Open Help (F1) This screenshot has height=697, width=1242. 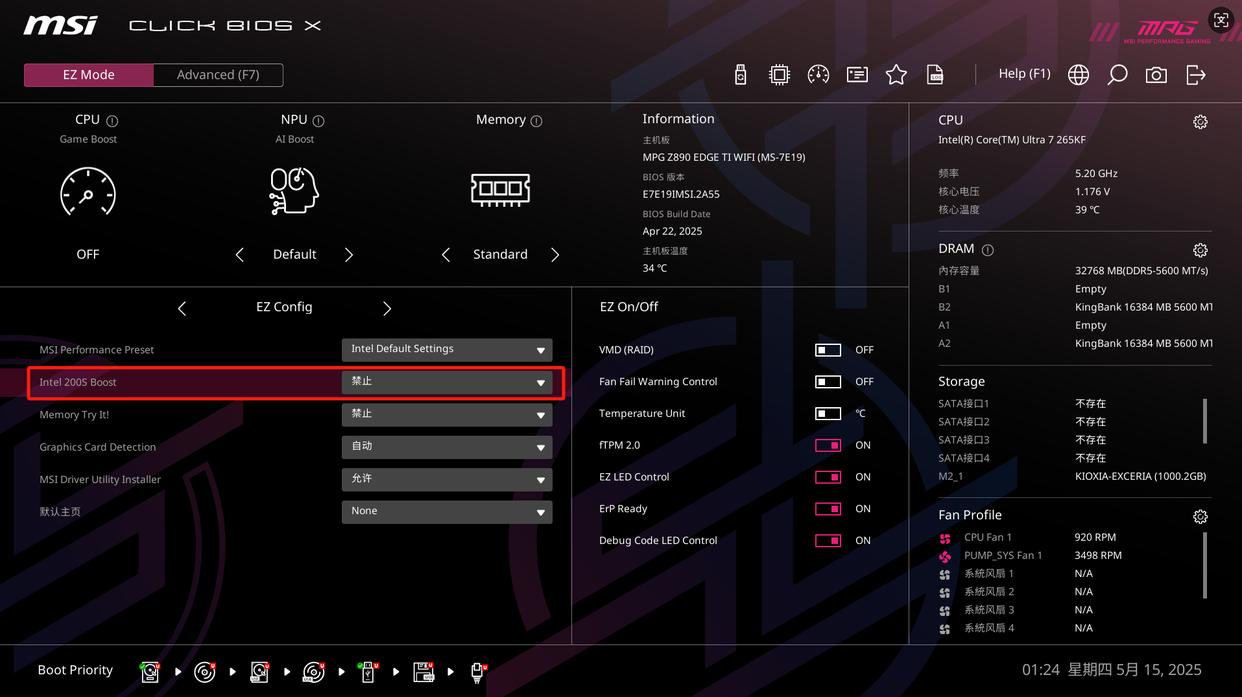tap(1024, 74)
